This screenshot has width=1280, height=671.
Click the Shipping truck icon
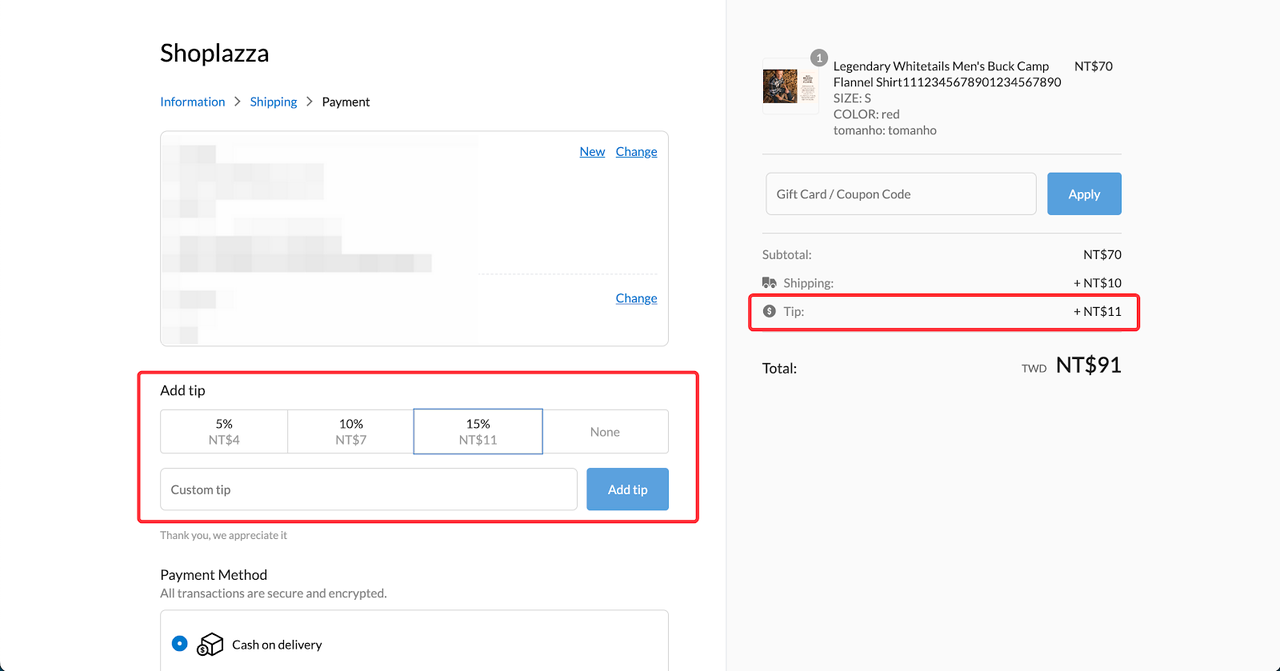pyautogui.click(x=769, y=283)
